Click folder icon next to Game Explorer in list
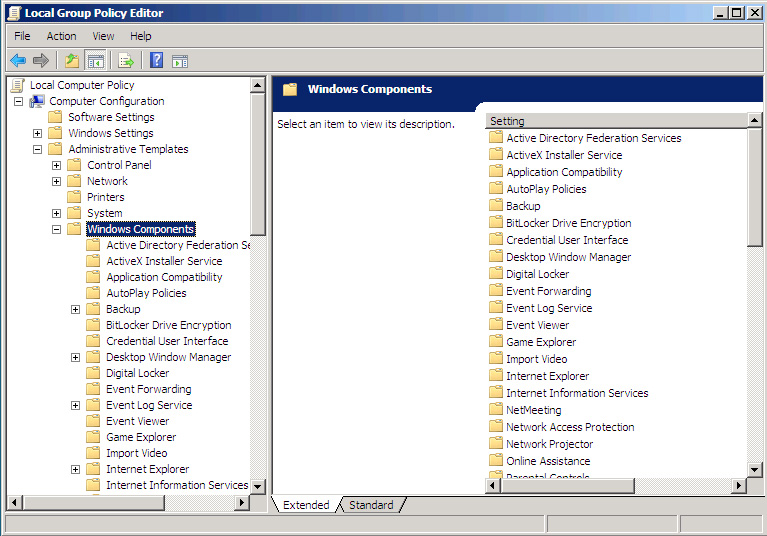The height and width of the screenshot is (536, 767). [x=496, y=341]
